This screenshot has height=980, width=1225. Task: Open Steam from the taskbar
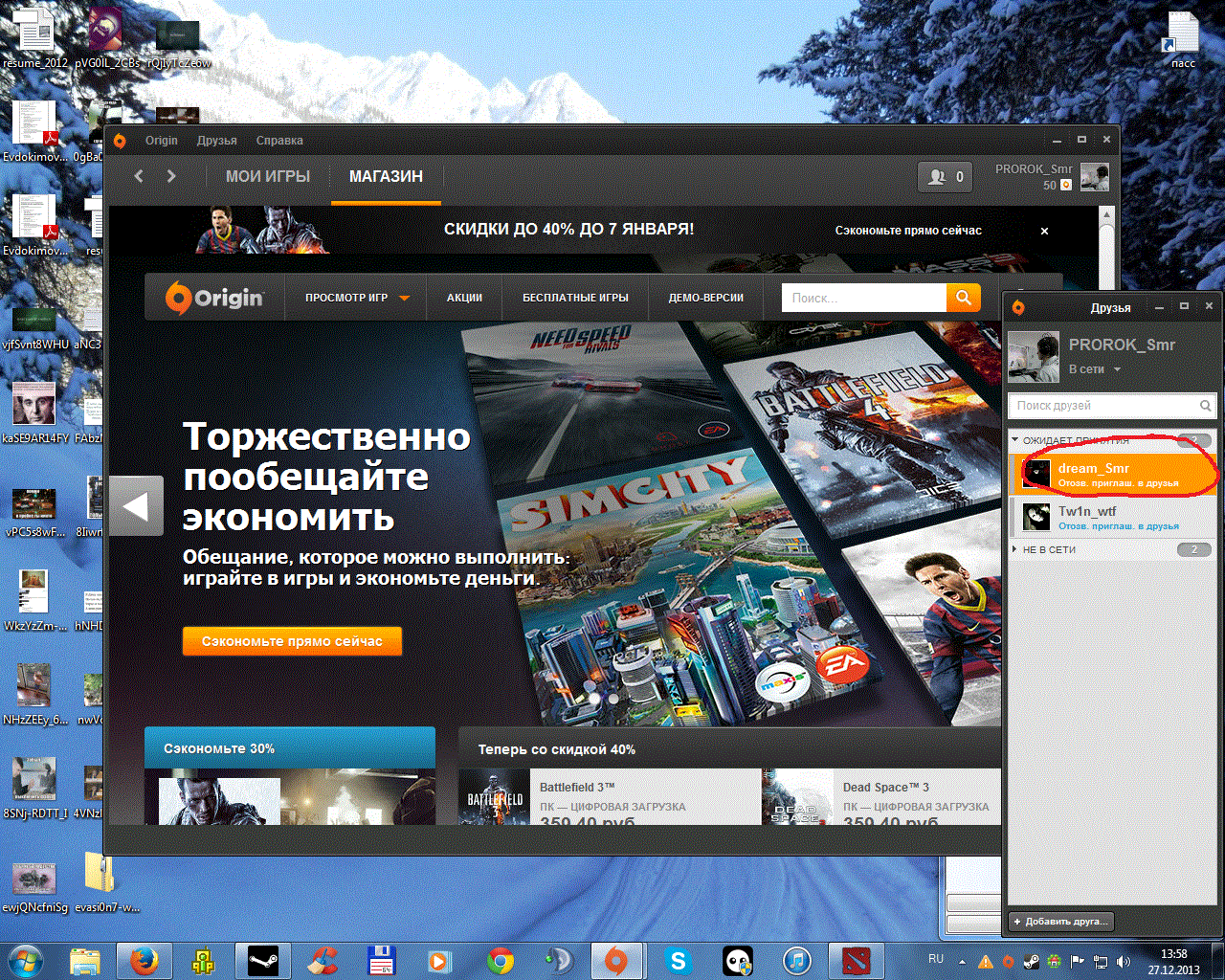[263, 960]
